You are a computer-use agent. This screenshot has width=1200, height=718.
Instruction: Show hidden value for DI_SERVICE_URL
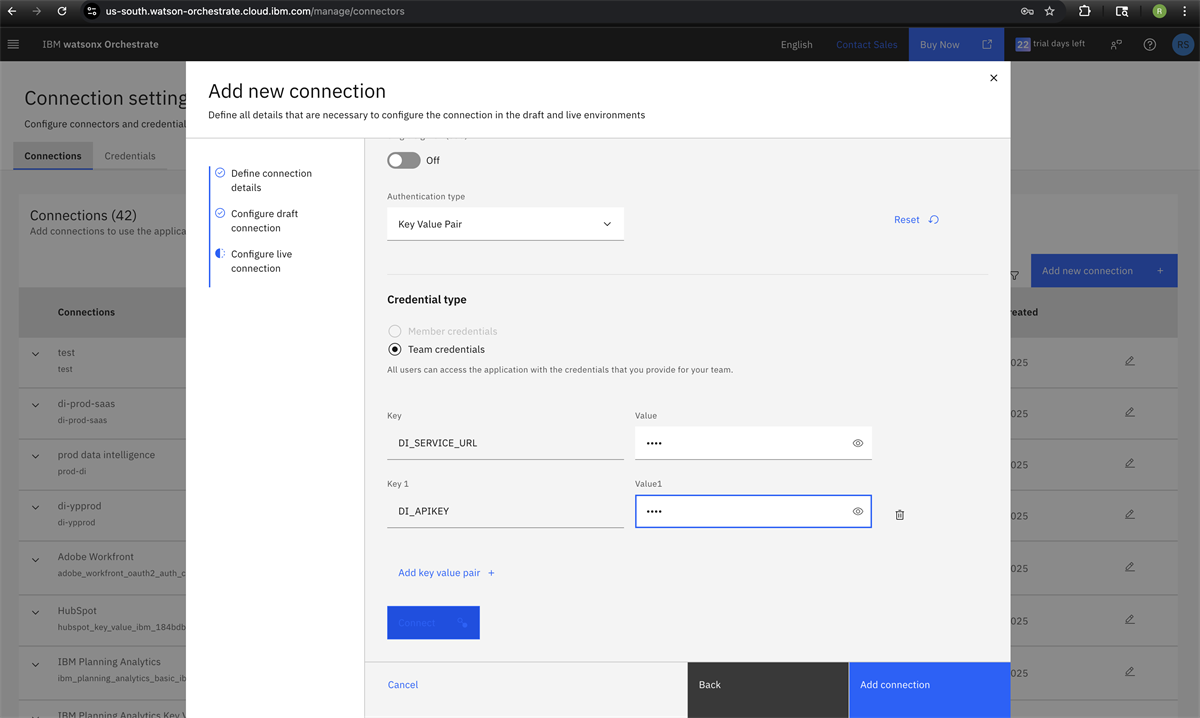[858, 443]
